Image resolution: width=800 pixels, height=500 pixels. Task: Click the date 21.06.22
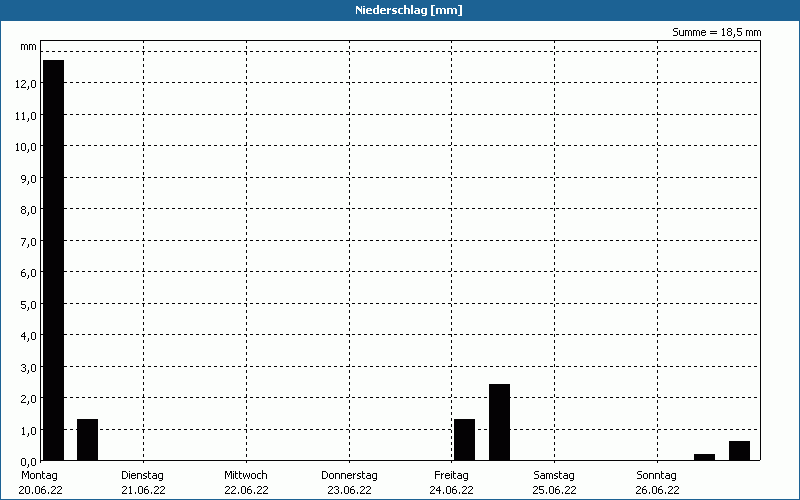point(143,490)
